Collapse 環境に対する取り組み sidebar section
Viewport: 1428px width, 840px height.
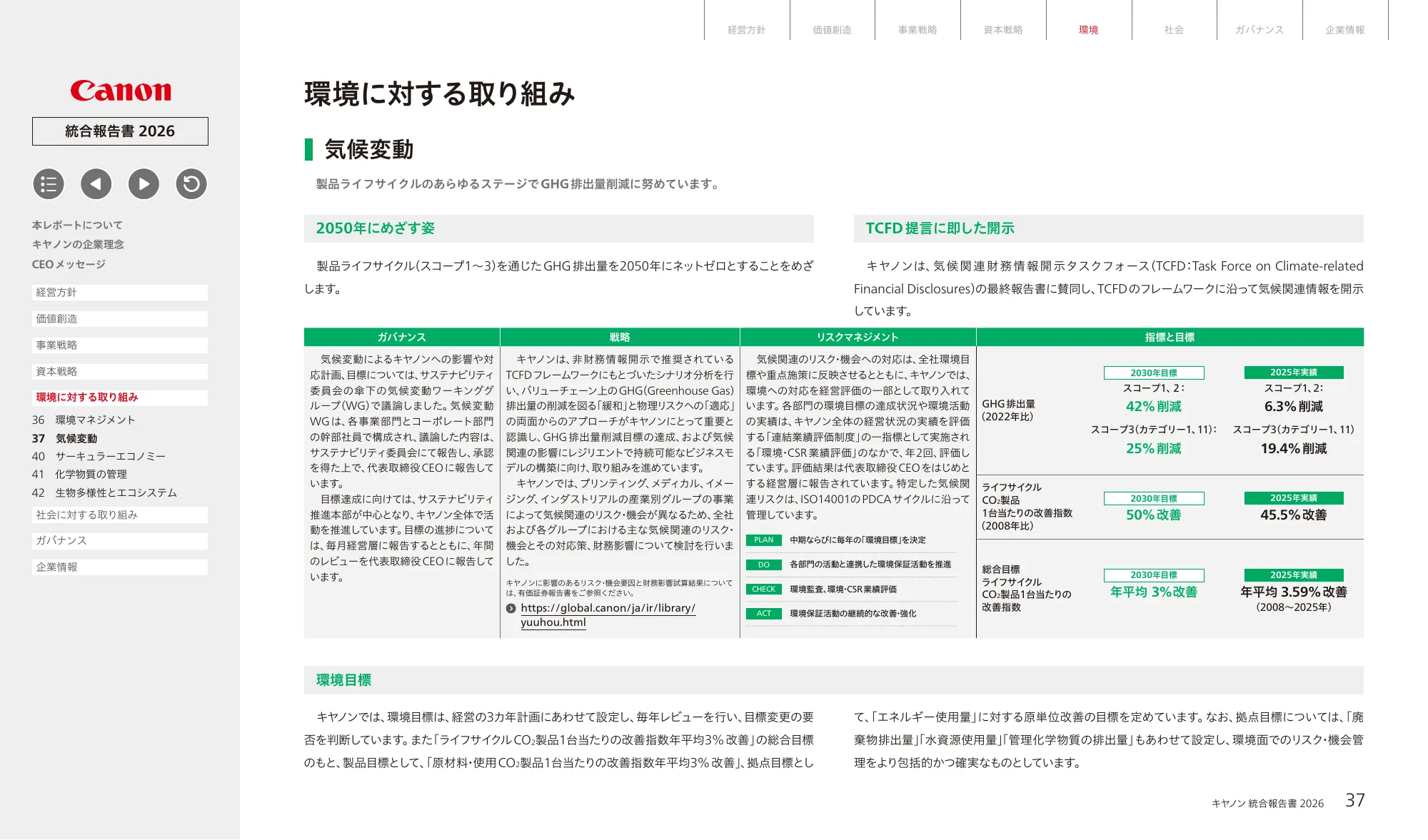tap(120, 398)
